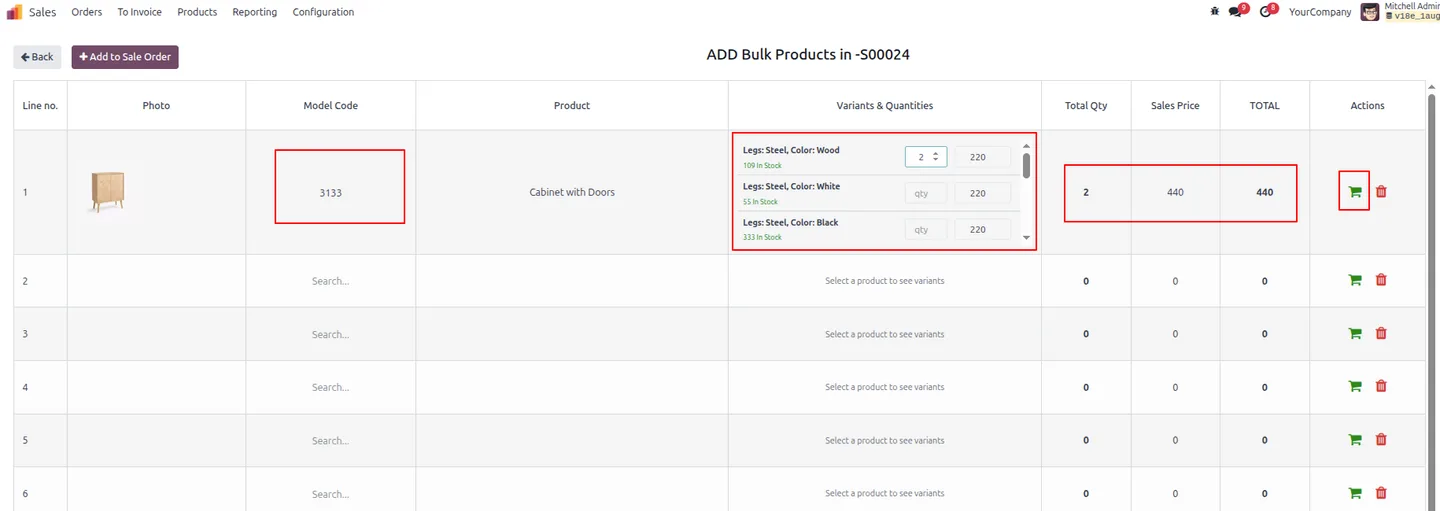Open Model Code search in line 4
The height and width of the screenshot is (511, 1440).
(x=330, y=387)
